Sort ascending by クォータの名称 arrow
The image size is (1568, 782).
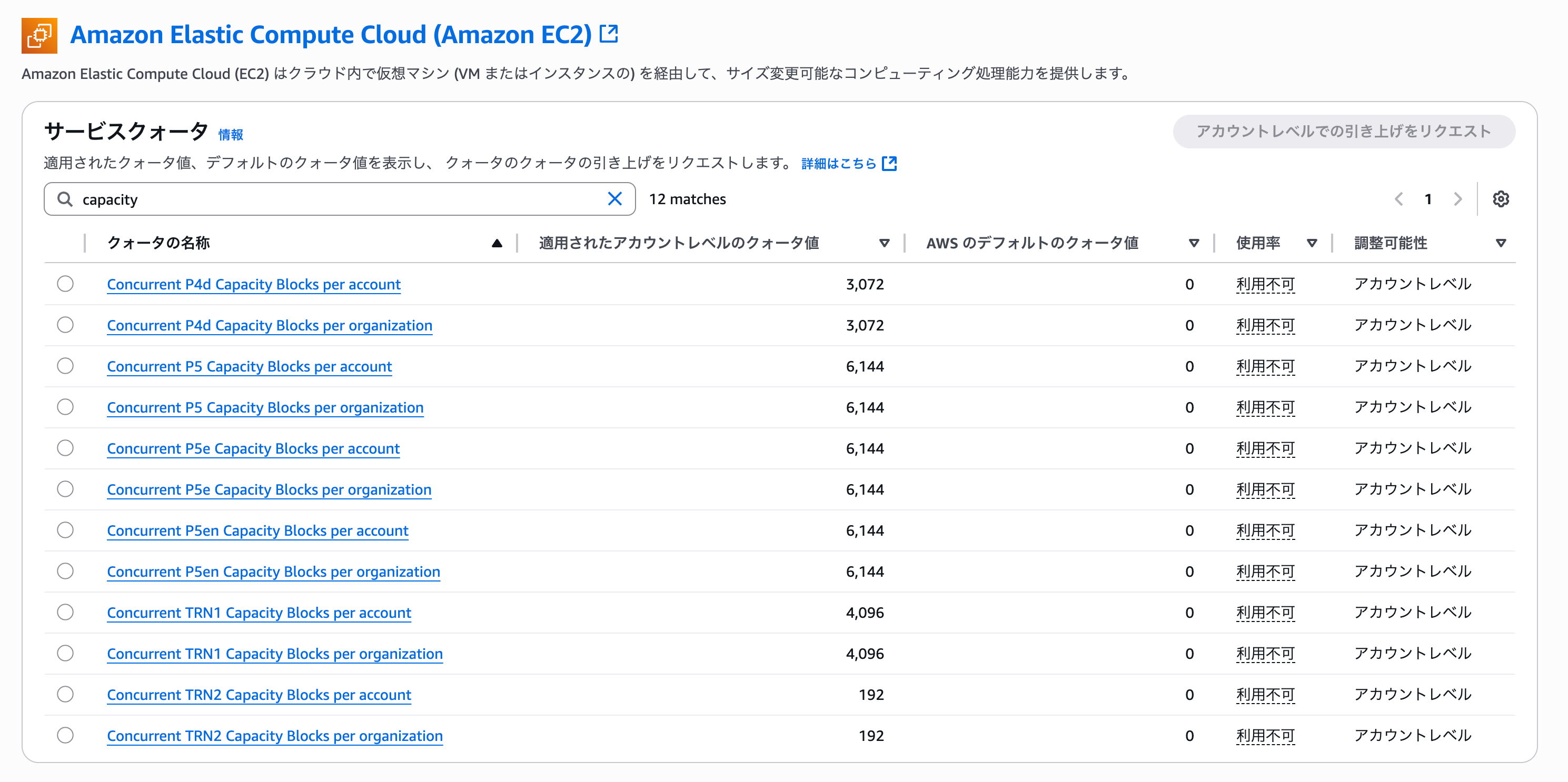click(497, 243)
